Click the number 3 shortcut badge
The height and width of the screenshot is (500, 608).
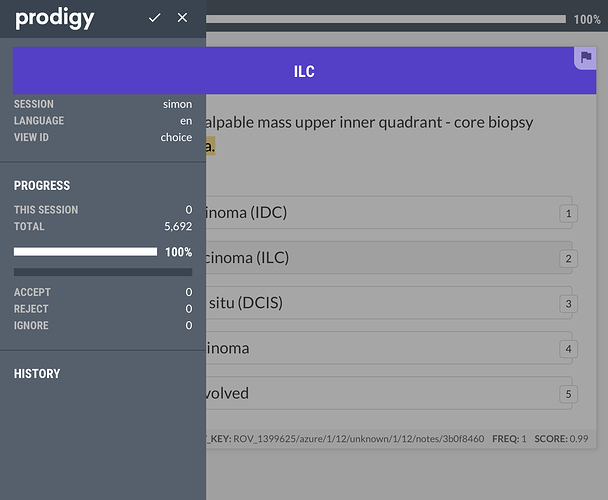(x=568, y=304)
